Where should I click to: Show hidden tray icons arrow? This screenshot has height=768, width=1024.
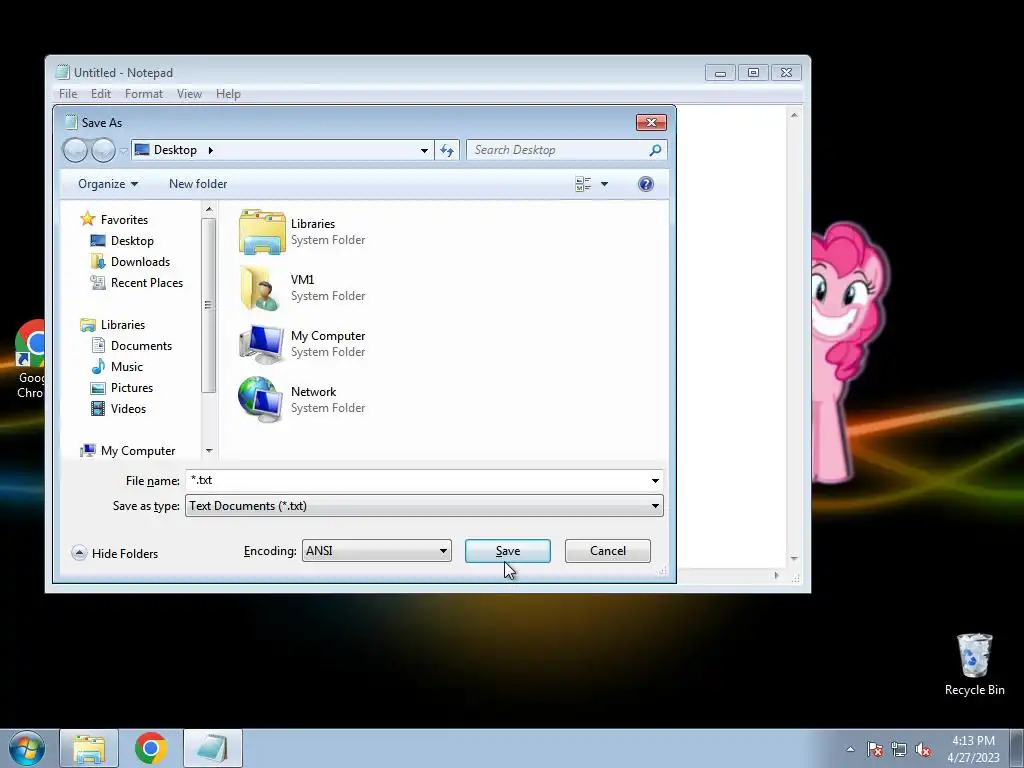pos(850,749)
